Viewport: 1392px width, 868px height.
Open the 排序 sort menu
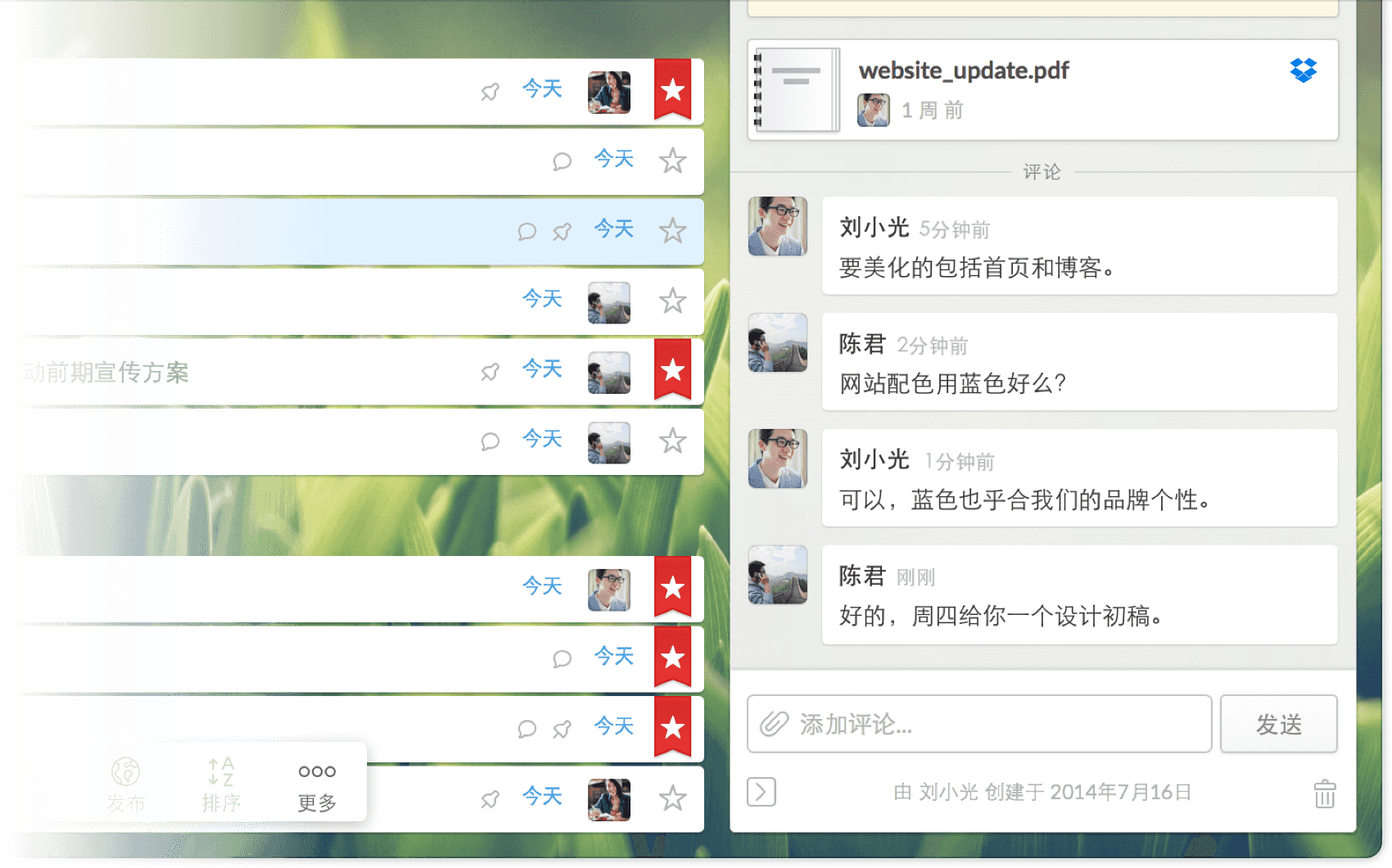click(221, 784)
